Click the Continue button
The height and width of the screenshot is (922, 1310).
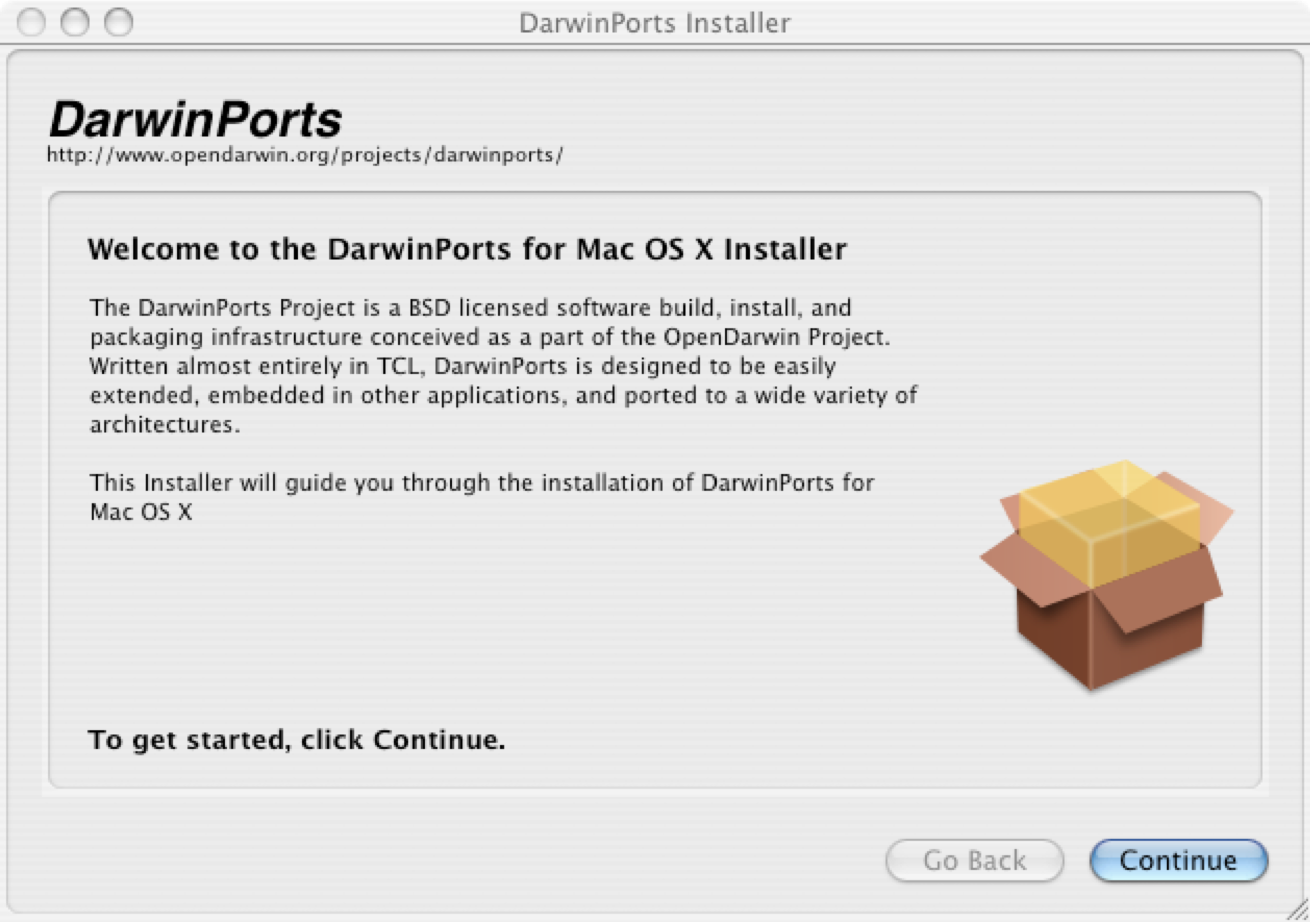[x=1178, y=861]
